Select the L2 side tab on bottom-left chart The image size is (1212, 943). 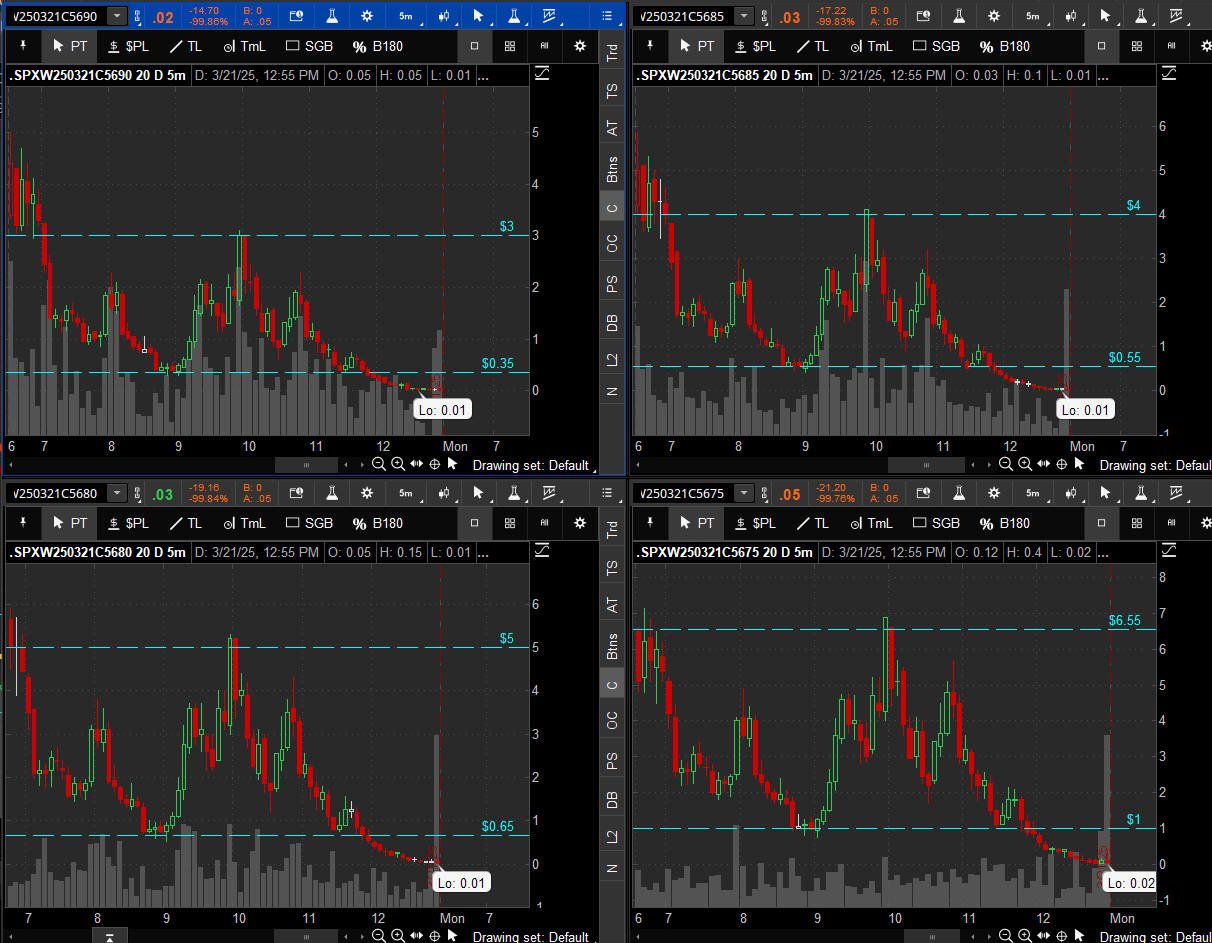click(x=612, y=835)
